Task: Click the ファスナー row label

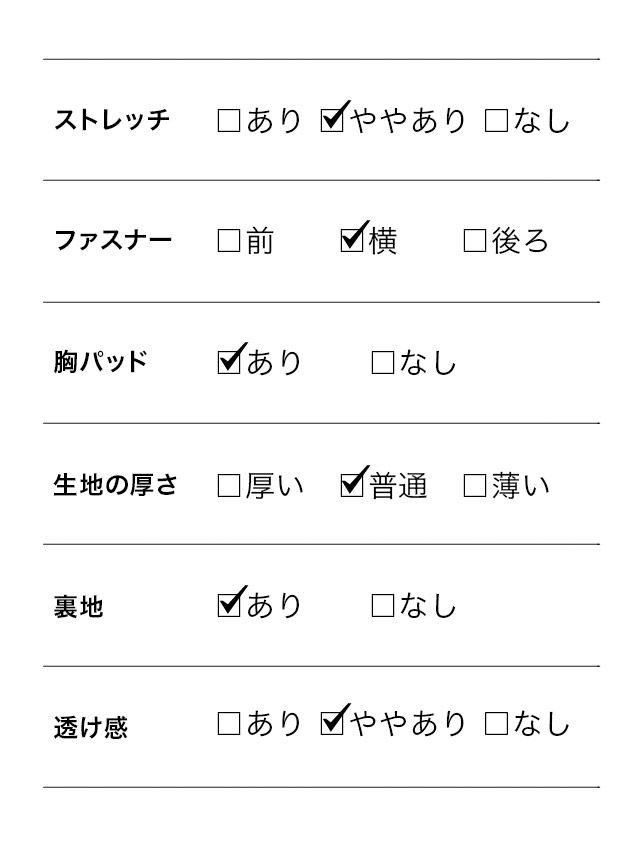Action: click(x=113, y=241)
